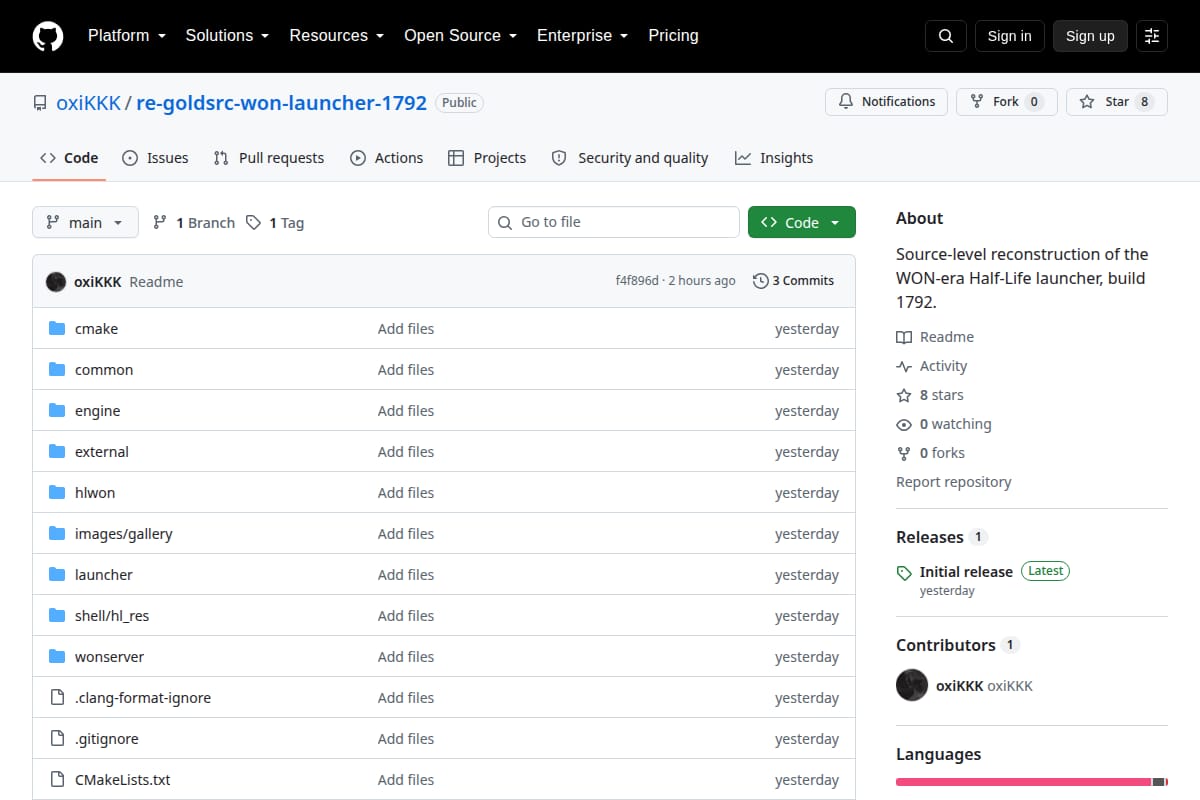Click the book icon next to Readme
The image size is (1200, 800).
click(x=904, y=337)
